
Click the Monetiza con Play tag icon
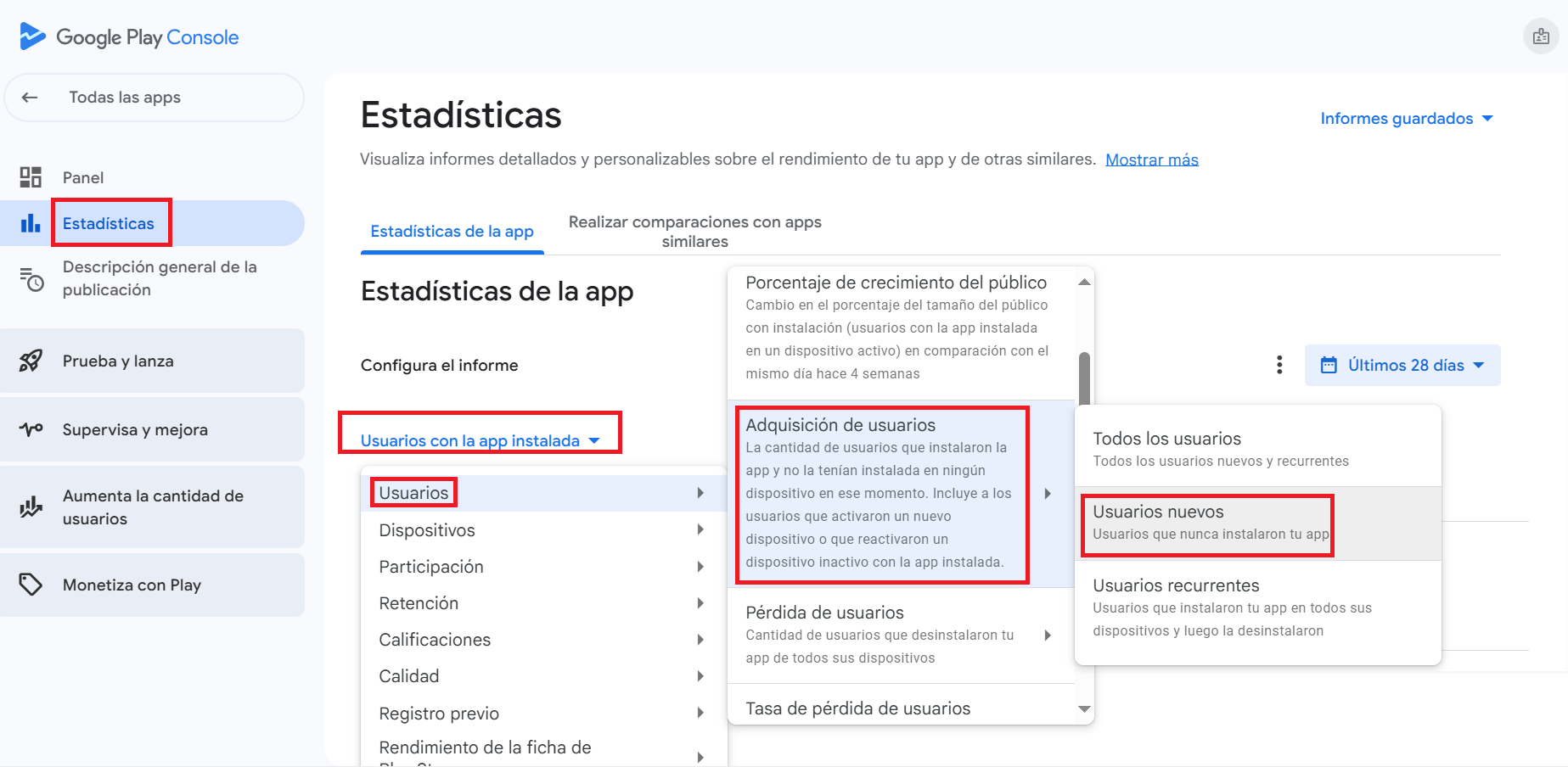point(31,585)
